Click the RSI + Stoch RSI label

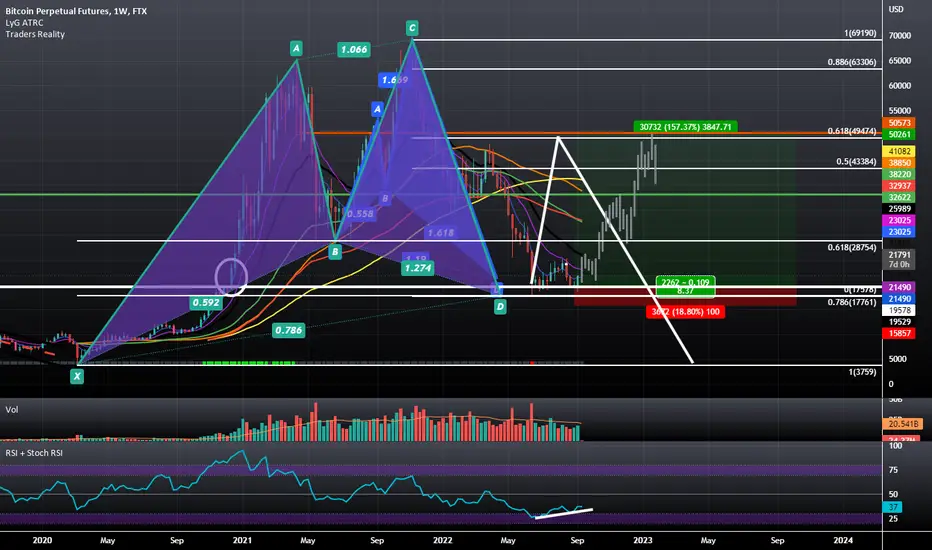coord(34,453)
